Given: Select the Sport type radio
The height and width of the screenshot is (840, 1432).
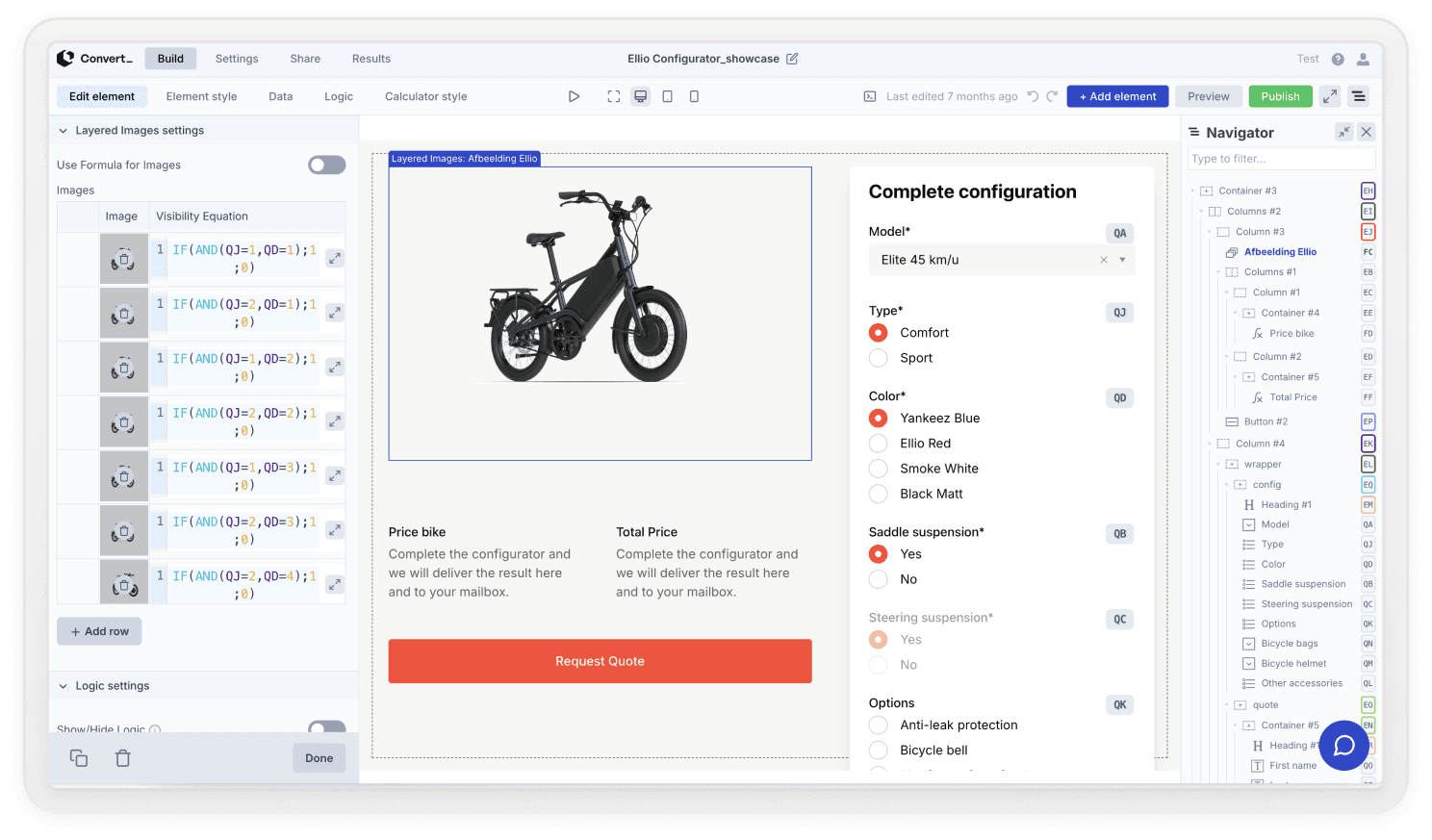Looking at the screenshot, I should (879, 358).
